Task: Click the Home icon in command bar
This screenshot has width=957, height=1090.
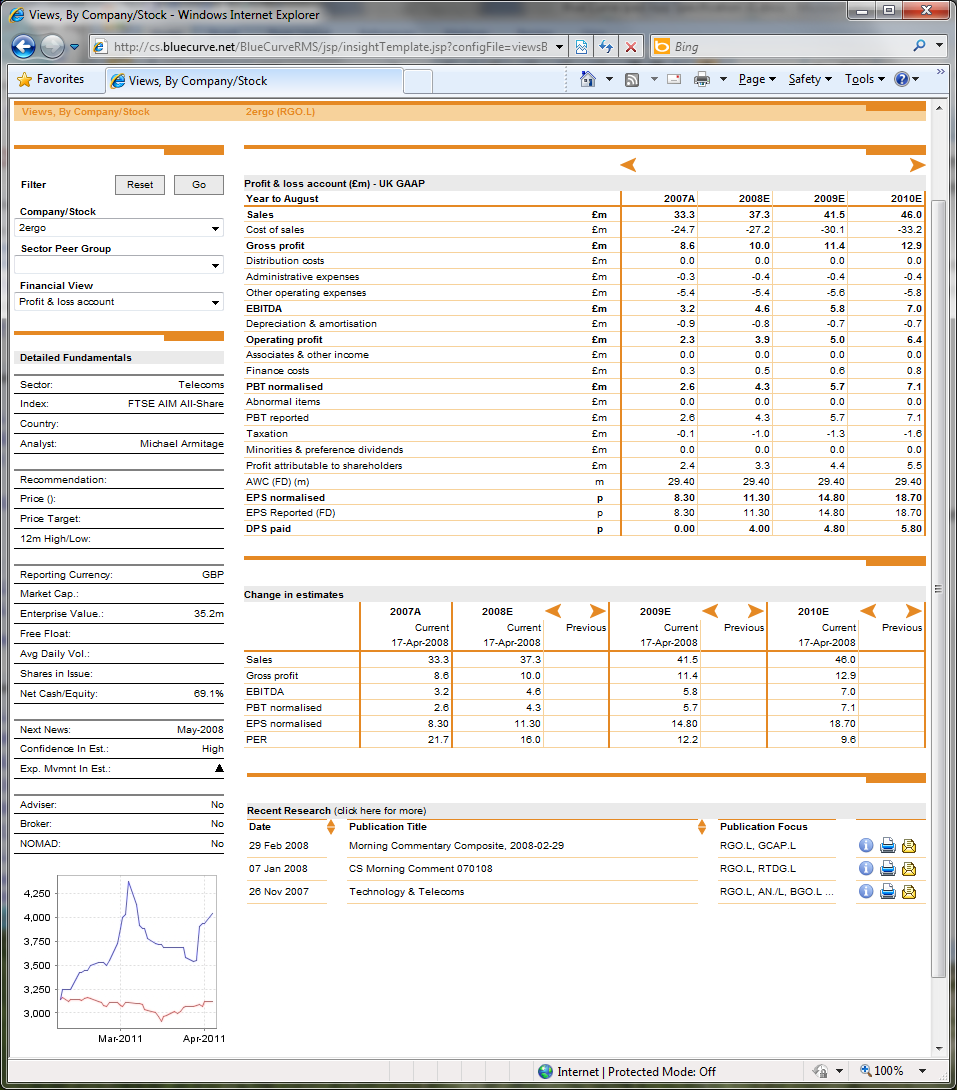Action: (588, 79)
